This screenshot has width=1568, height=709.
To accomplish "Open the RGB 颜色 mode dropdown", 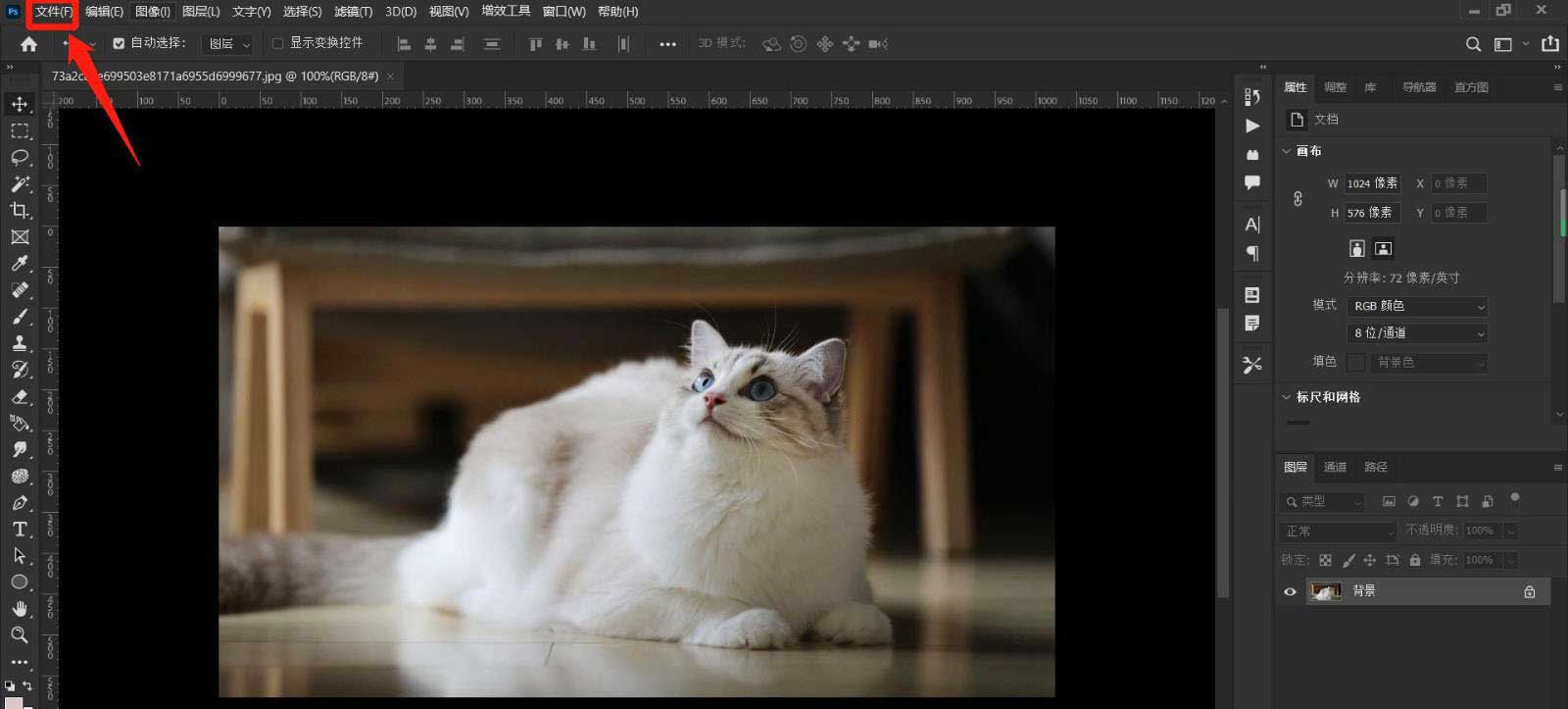I will 1416,306.
